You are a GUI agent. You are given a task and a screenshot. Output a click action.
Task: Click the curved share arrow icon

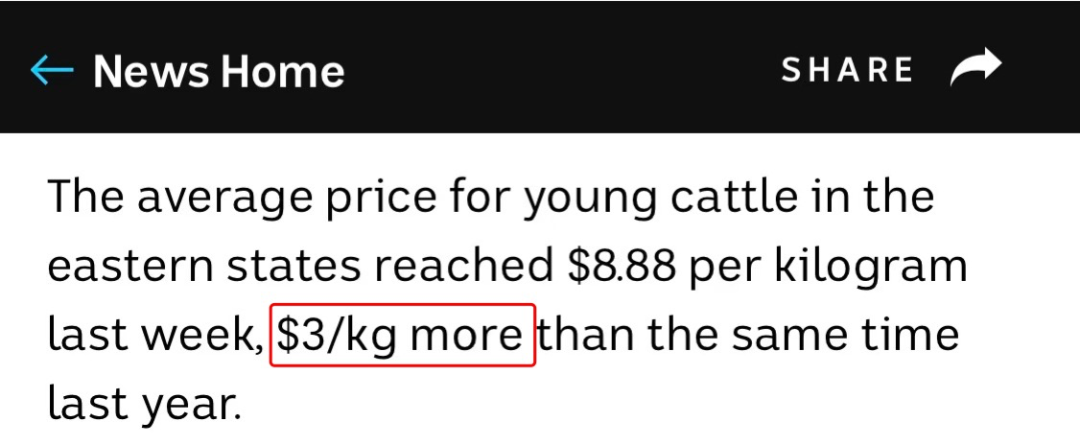[x=975, y=67]
